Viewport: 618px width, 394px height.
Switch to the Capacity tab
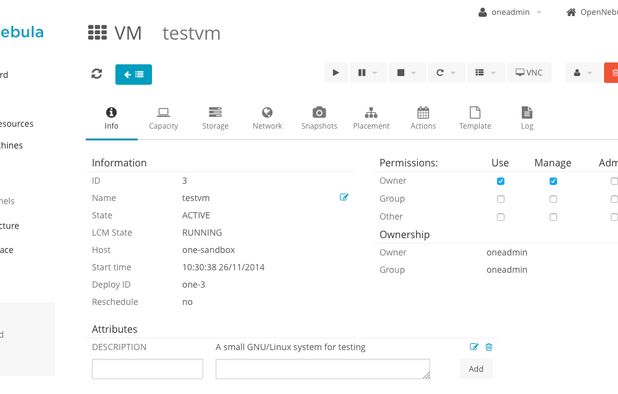click(163, 118)
